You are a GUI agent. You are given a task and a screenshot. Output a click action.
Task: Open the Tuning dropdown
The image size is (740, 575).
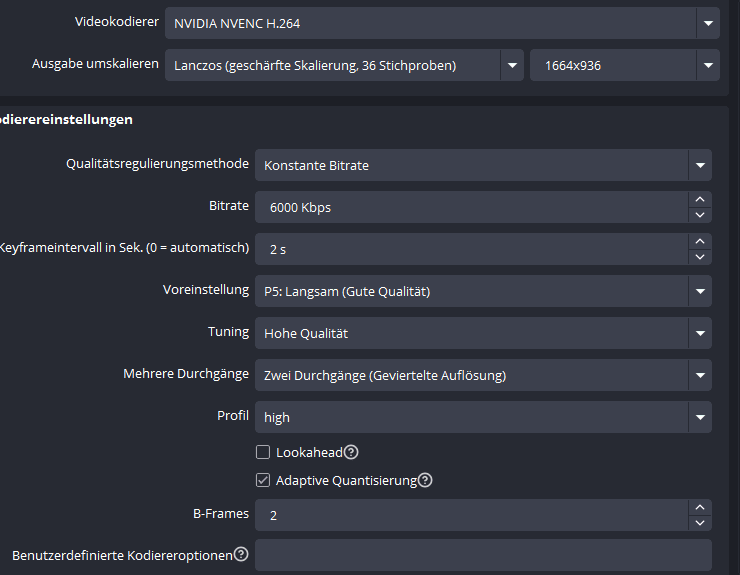(x=700, y=333)
